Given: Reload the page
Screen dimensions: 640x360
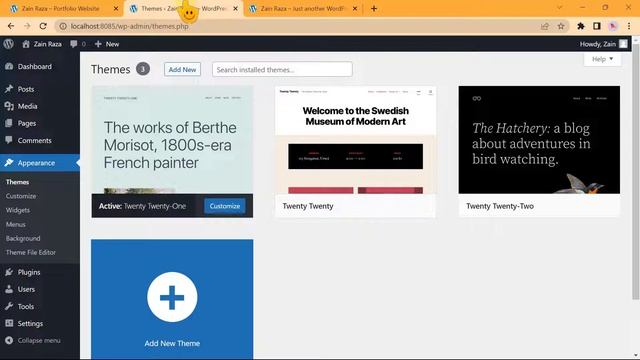Looking at the screenshot, I should tap(43, 26).
